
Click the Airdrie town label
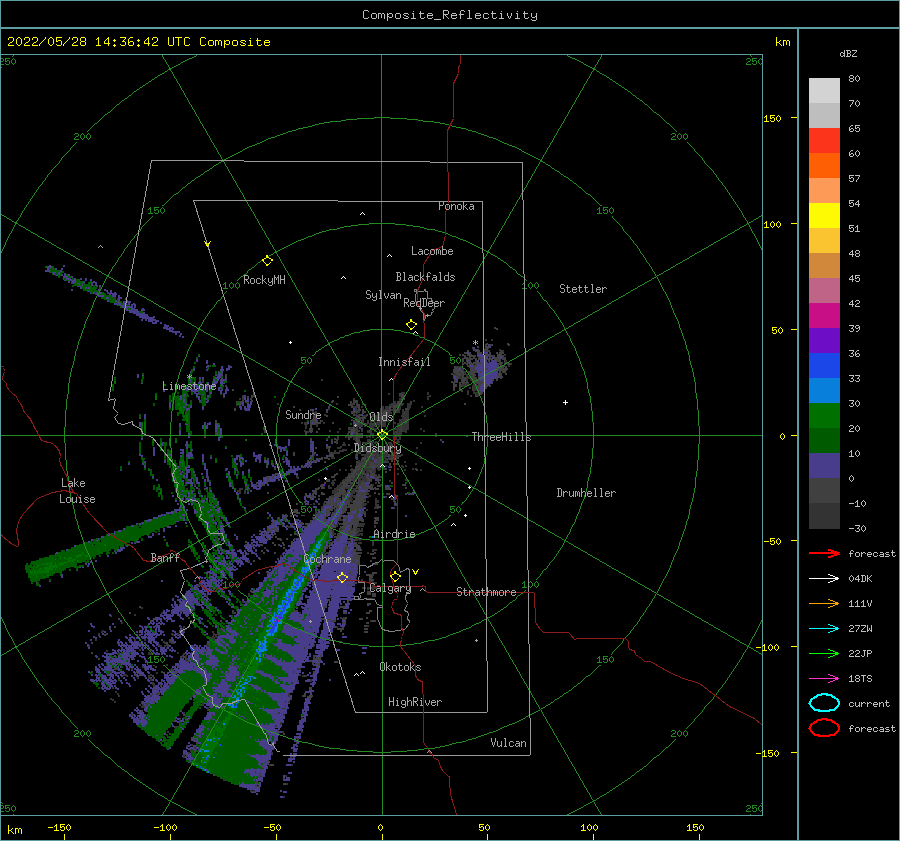[x=394, y=534]
